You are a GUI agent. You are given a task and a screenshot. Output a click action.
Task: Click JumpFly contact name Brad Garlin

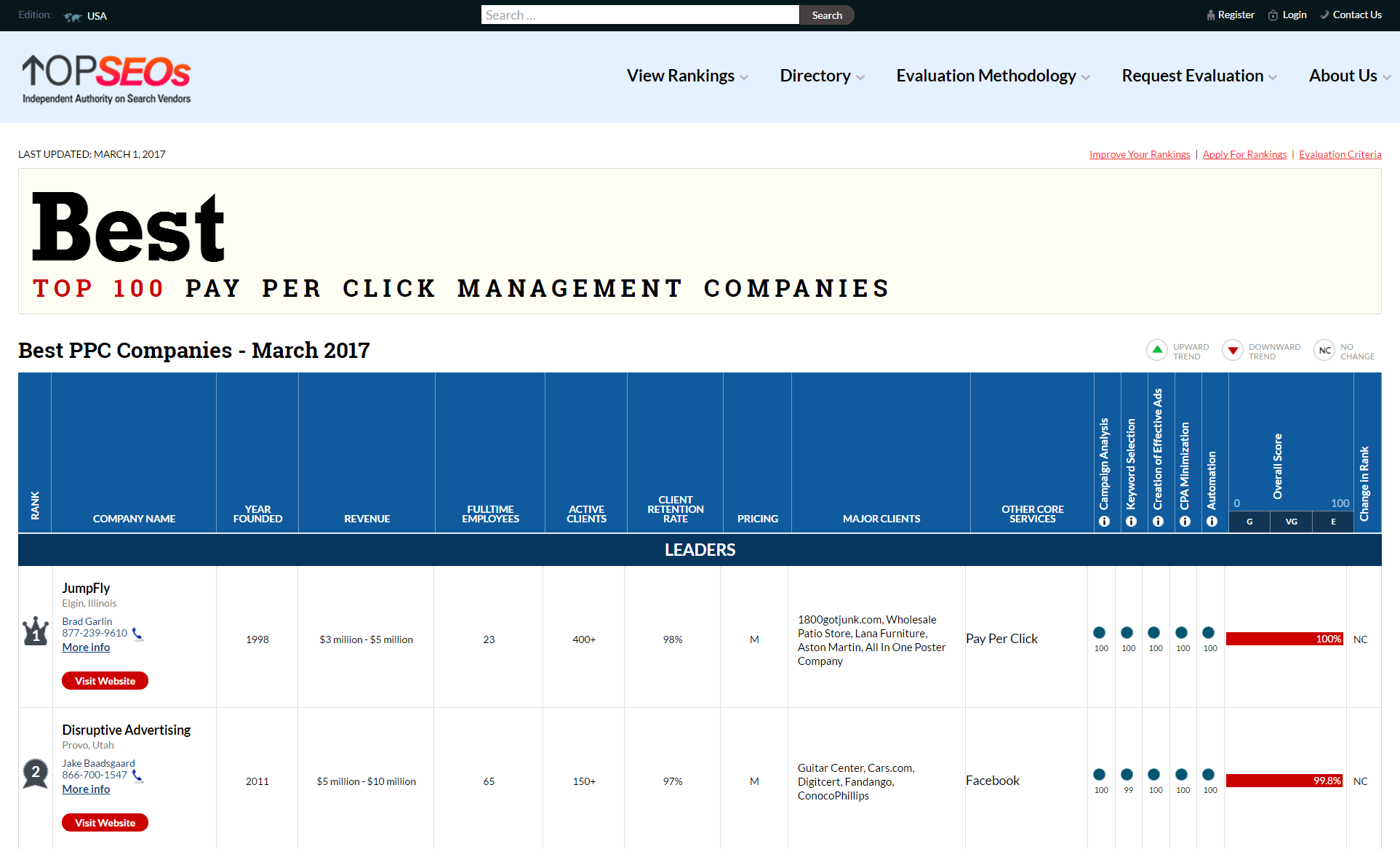pos(87,621)
